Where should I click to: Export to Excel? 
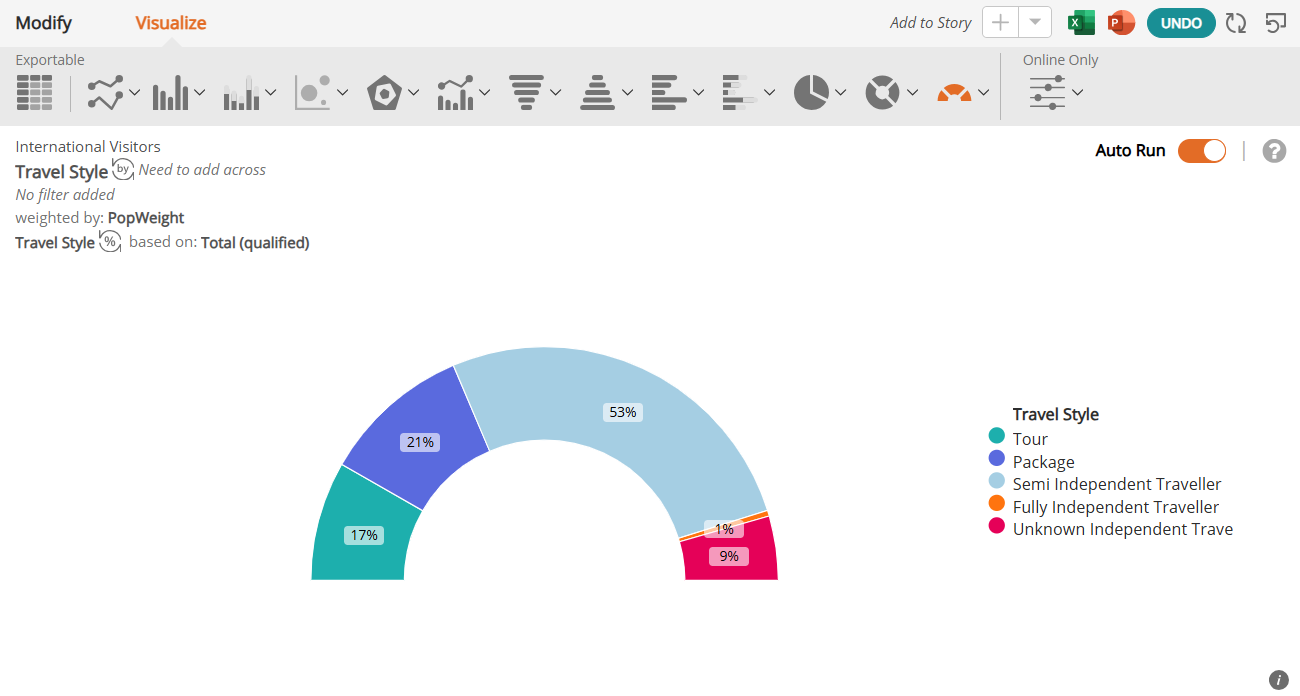(1081, 23)
